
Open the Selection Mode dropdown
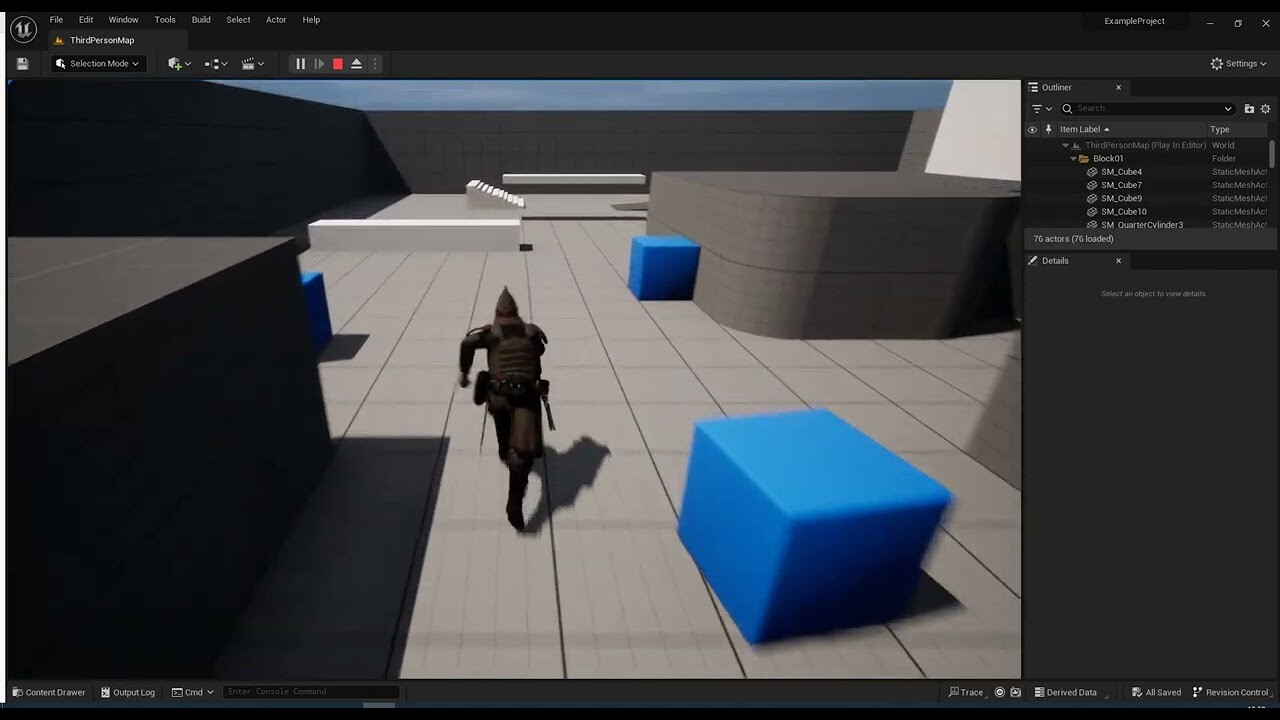click(x=97, y=63)
